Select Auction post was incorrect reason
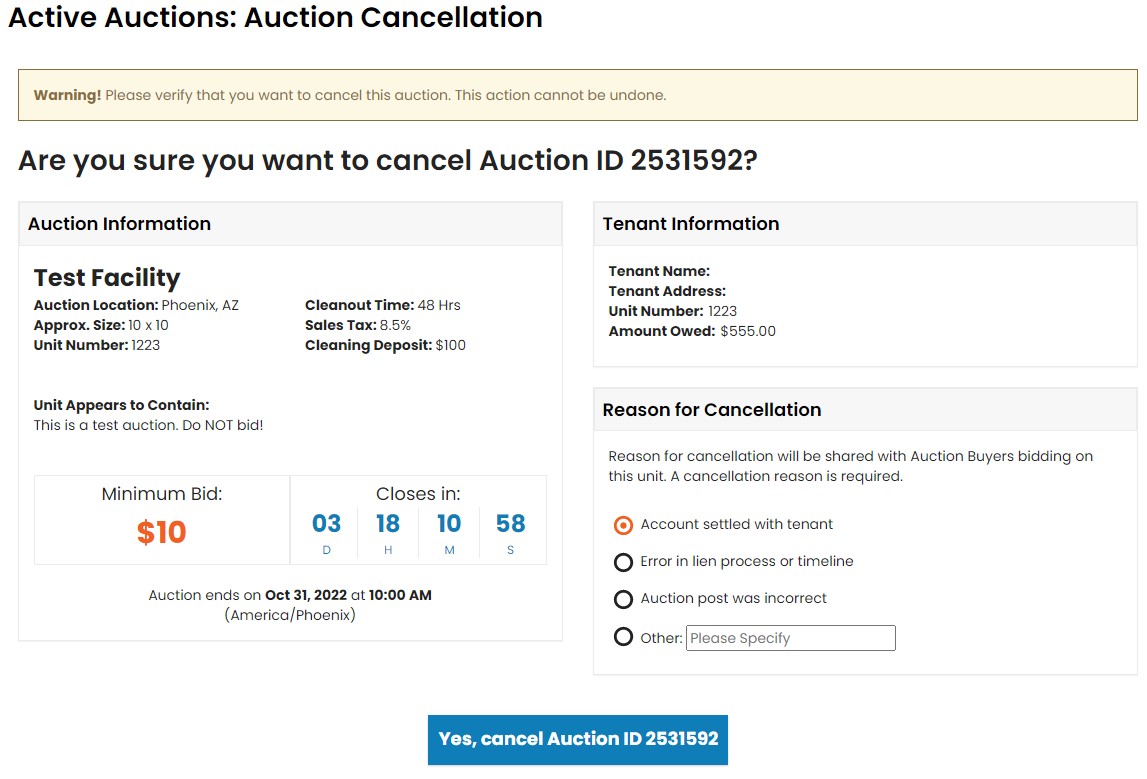 click(x=623, y=598)
